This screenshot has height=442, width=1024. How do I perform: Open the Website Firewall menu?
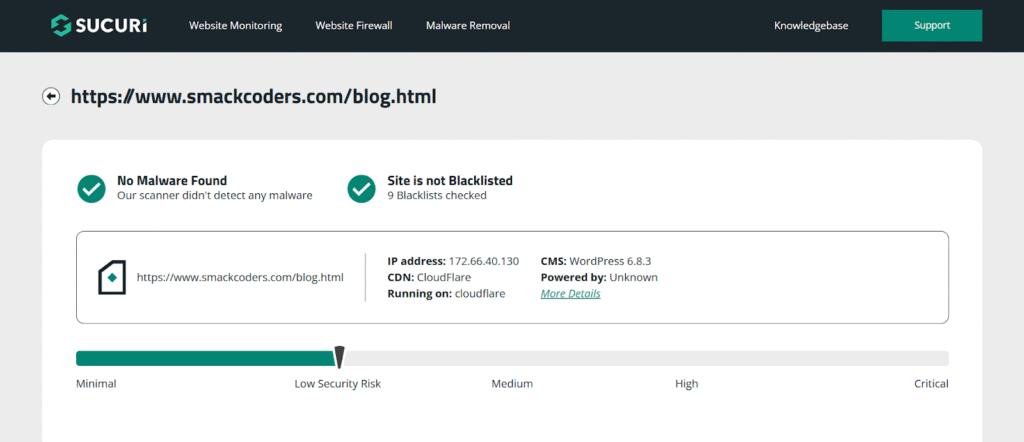coord(354,25)
